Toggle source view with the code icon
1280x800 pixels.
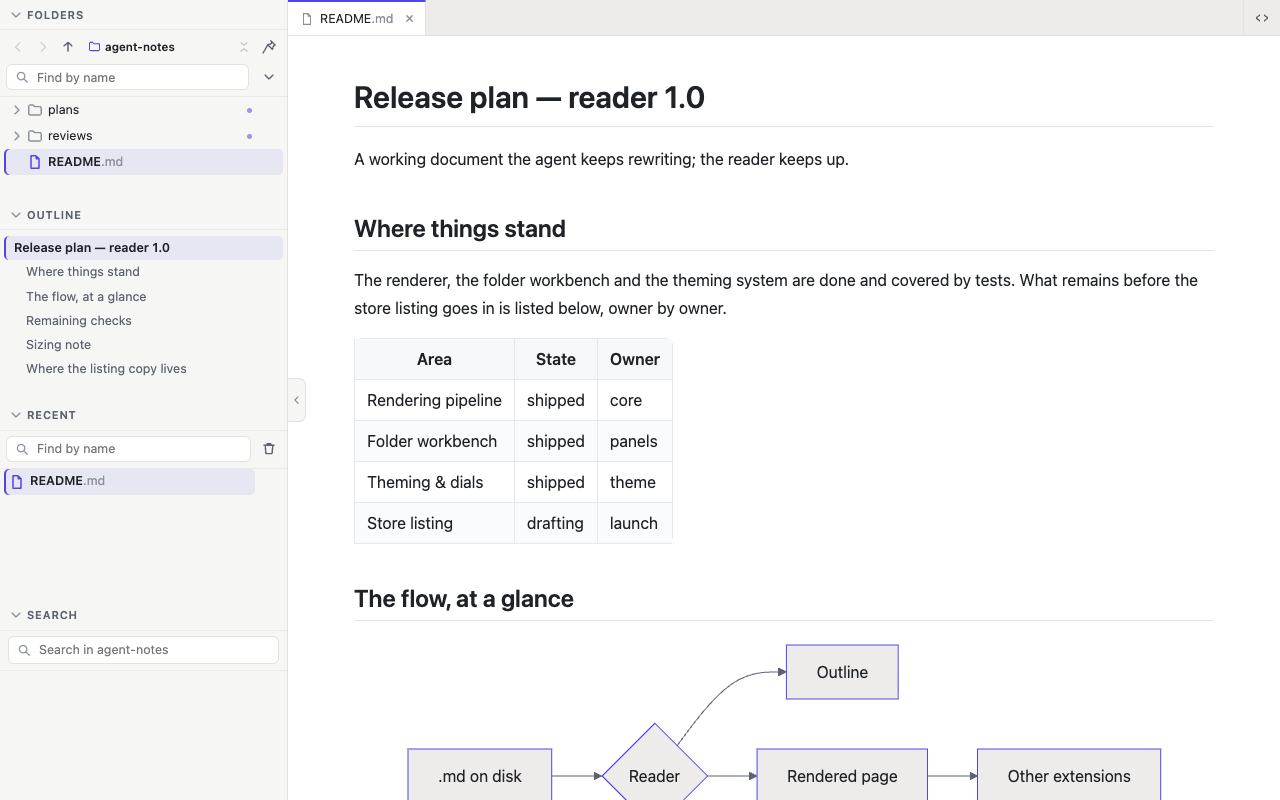tap(1262, 18)
